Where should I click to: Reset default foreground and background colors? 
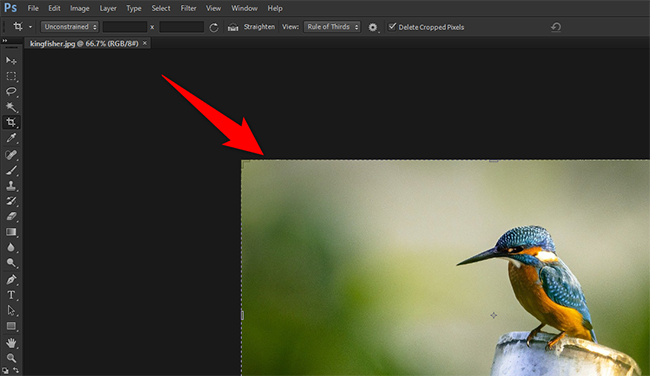click(5, 370)
